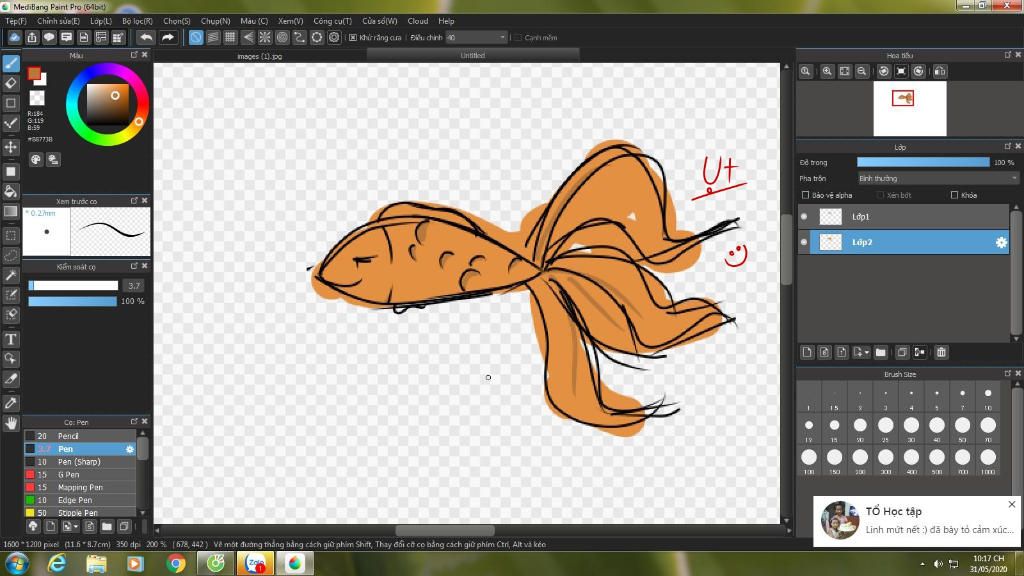This screenshot has height=576, width=1024.
Task: Enable radial snap guide
Action: coord(264,37)
